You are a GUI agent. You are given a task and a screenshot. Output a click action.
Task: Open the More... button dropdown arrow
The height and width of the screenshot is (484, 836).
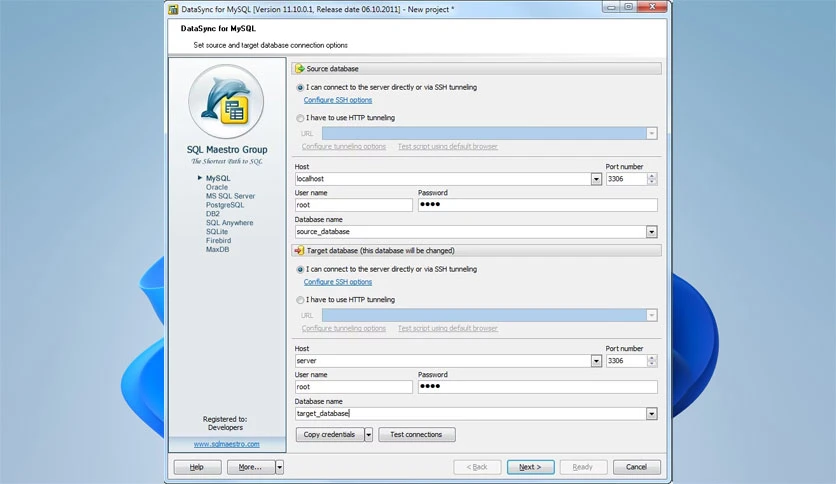[x=279, y=467]
